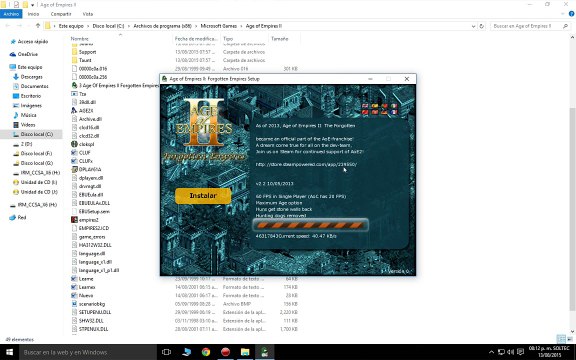This screenshot has width=576, height=360.
Task: Open the Archivo tab in Explorer
Action: [x=11, y=14]
